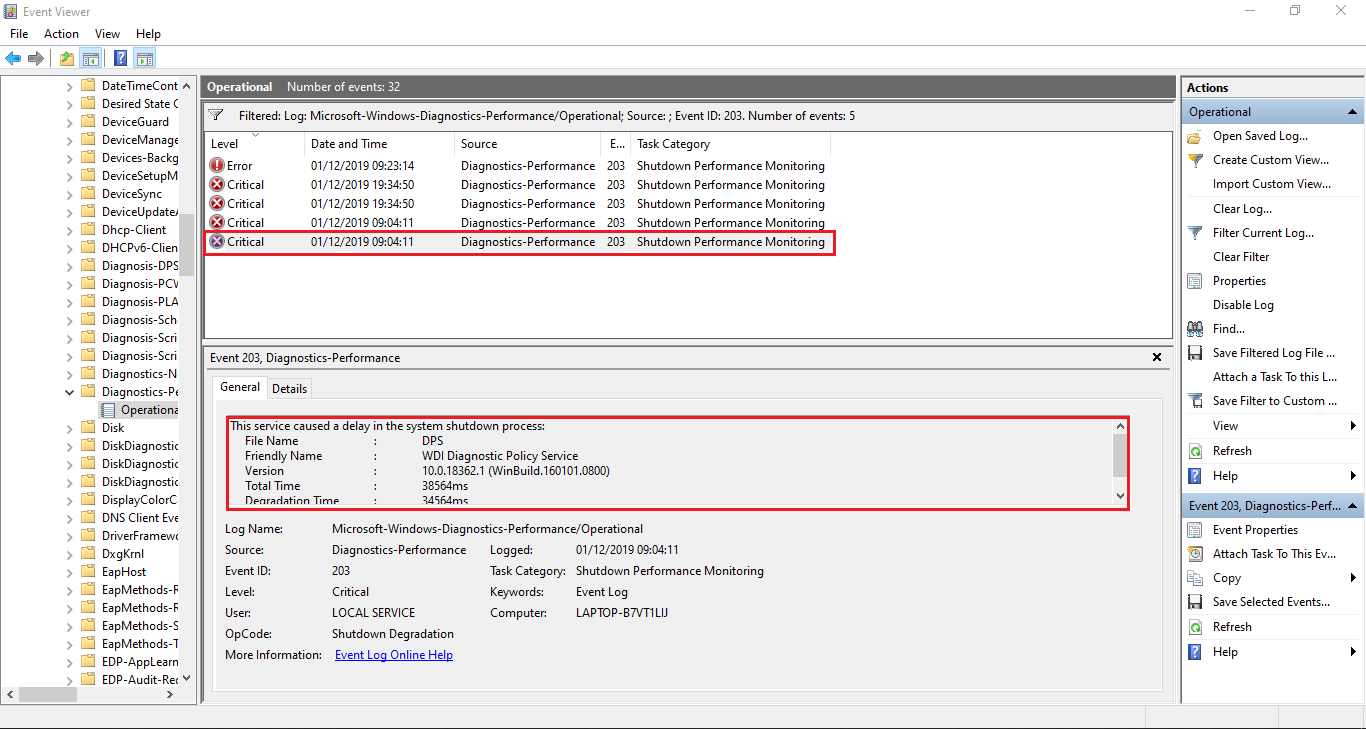Click tree pane horizontal scrollbar left arrow
The width and height of the screenshot is (1366, 729).
coord(10,694)
